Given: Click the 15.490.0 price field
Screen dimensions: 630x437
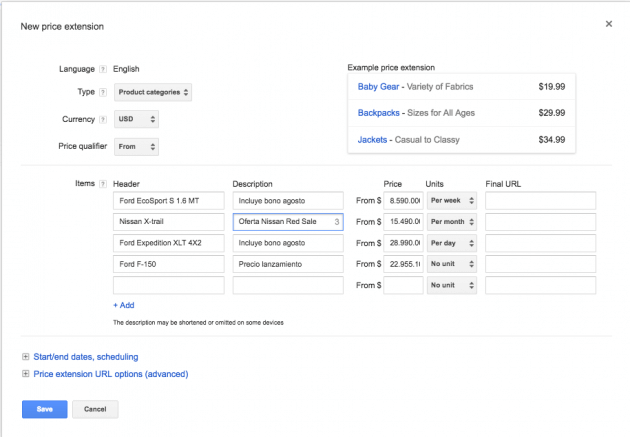Looking at the screenshot, I should point(403,222).
